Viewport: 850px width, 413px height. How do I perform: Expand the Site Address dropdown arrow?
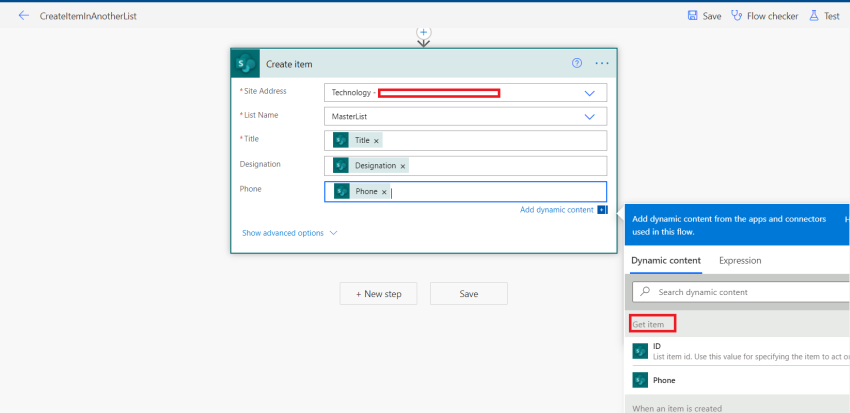[x=590, y=93]
